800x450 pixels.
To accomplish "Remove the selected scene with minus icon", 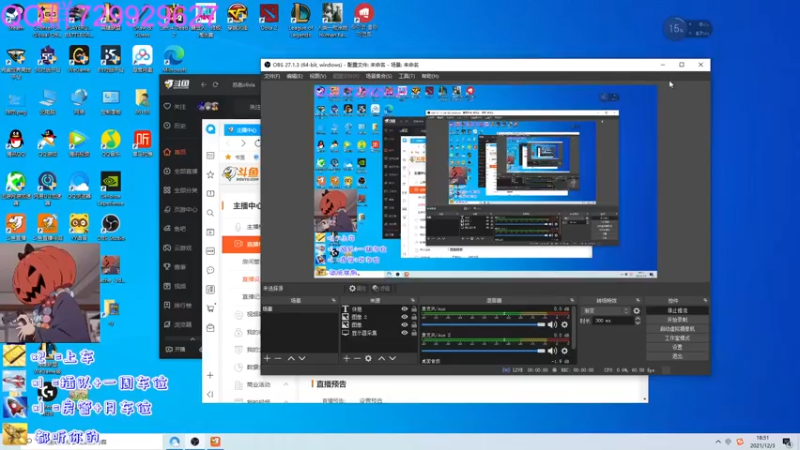I will [278, 358].
